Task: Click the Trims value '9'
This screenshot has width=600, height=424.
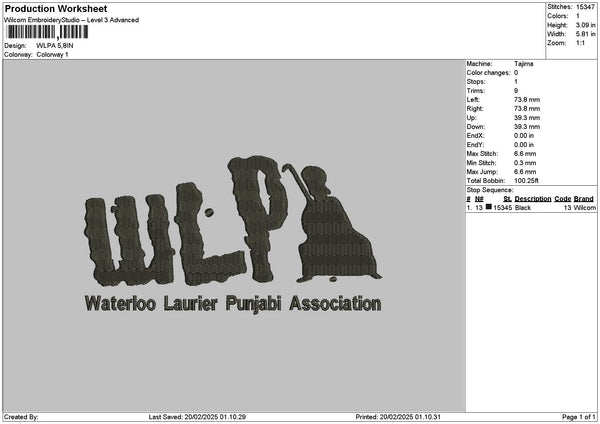Action: [516, 91]
